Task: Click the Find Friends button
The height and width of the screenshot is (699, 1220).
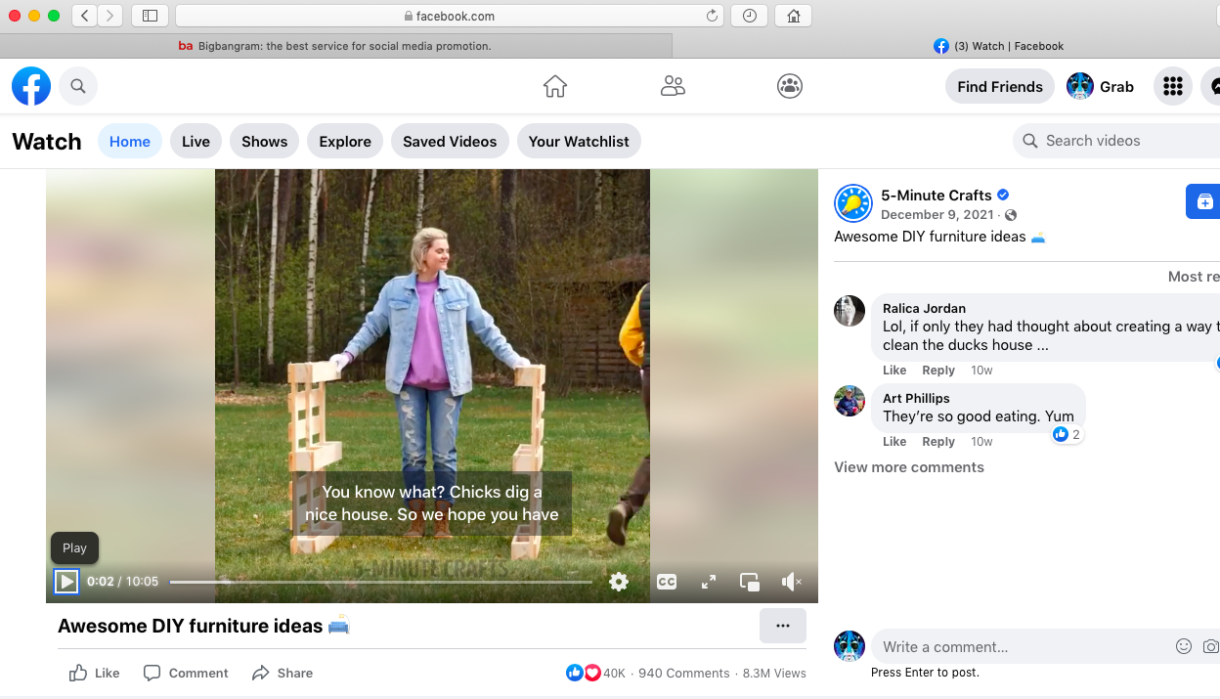Action: pyautogui.click(x=999, y=86)
